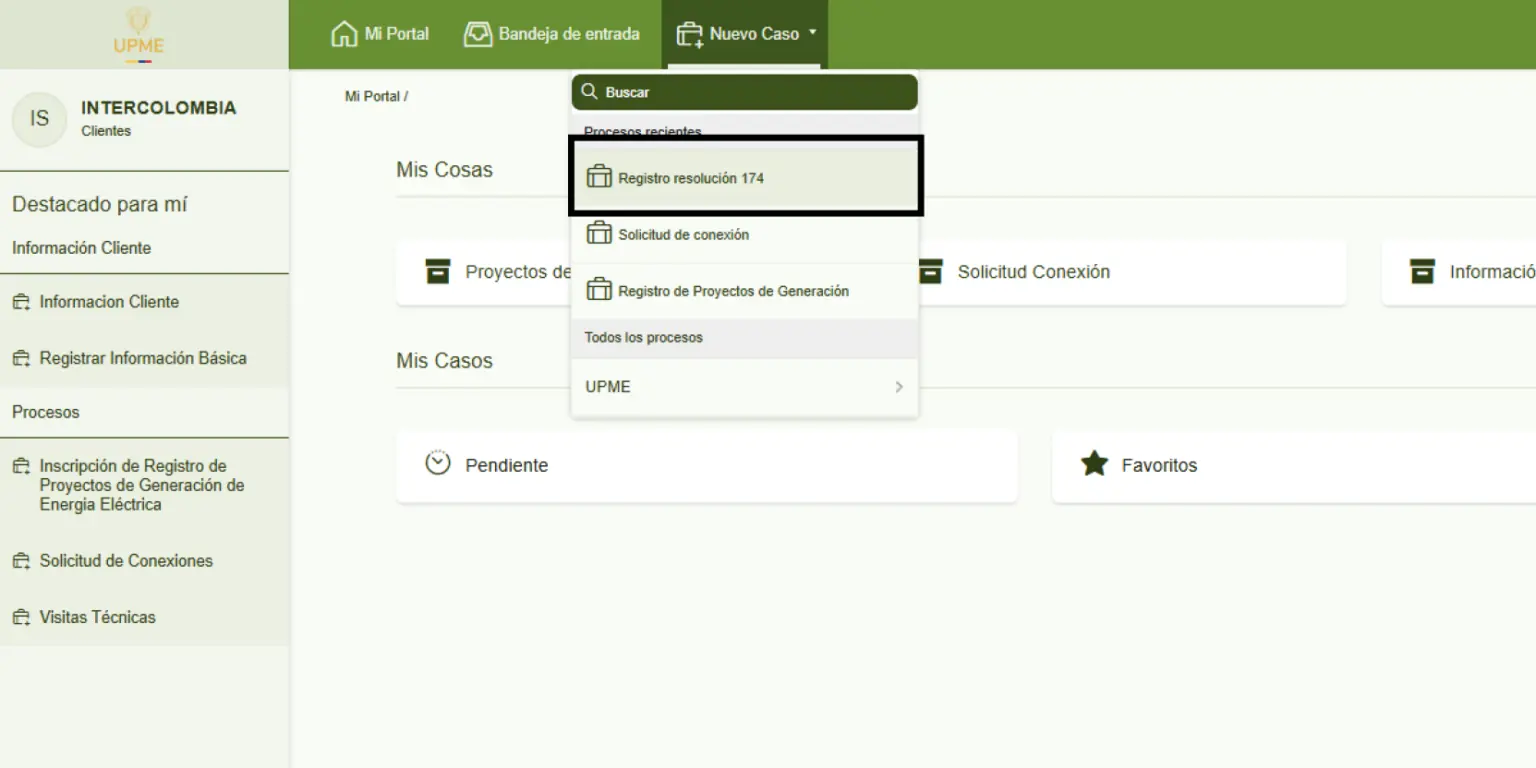Screen dimensions: 1536x768
Task: Select Registro de Proyectos de Generación
Action: [733, 291]
